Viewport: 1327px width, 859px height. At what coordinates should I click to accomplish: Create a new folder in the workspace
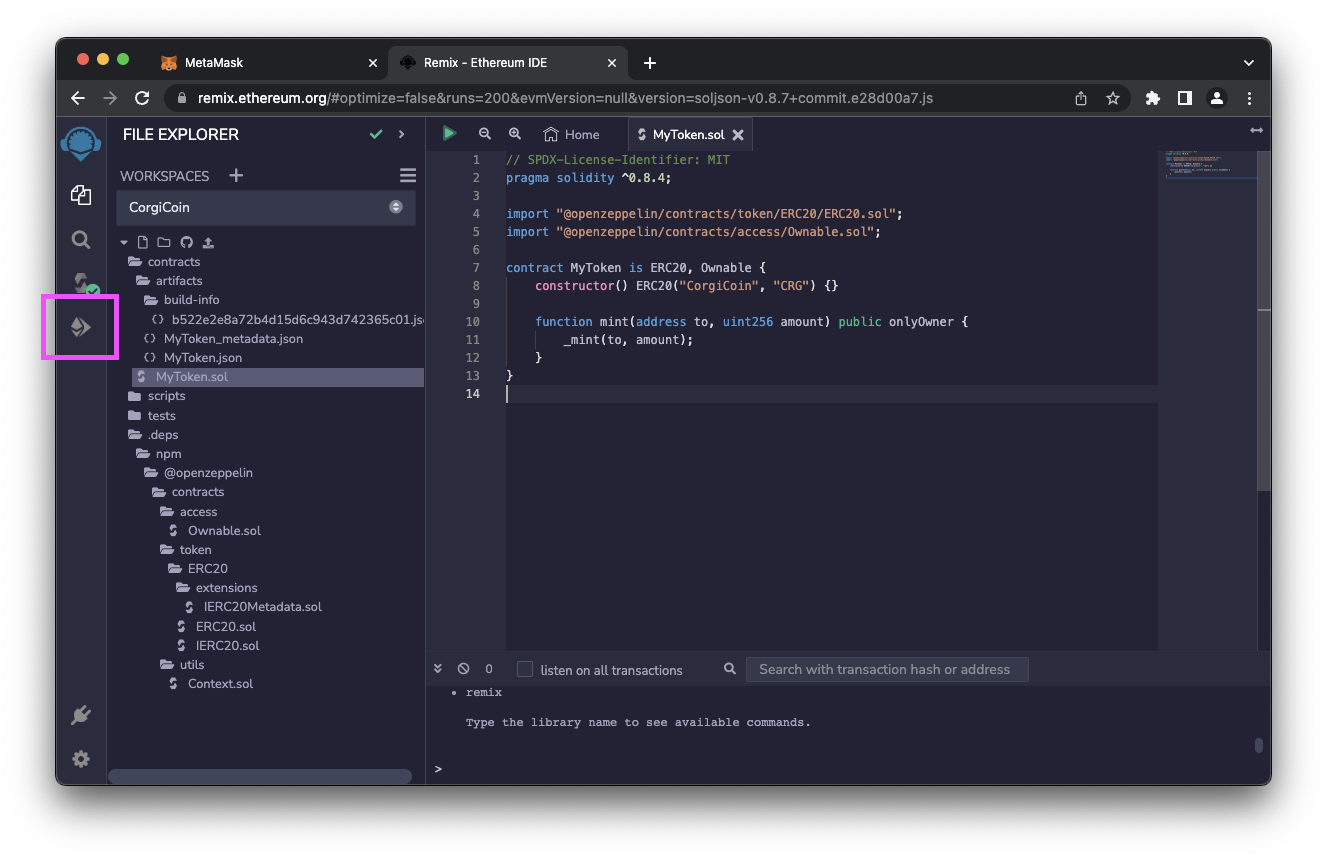tap(164, 242)
